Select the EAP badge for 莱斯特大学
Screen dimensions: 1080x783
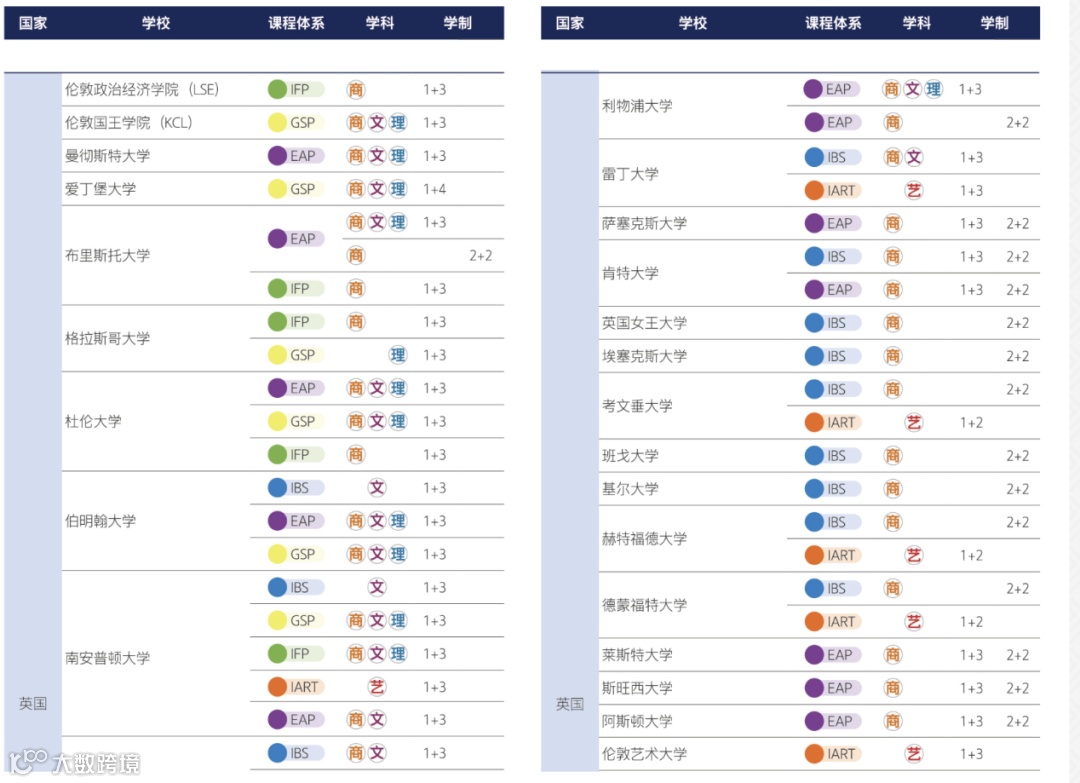pyautogui.click(x=832, y=654)
